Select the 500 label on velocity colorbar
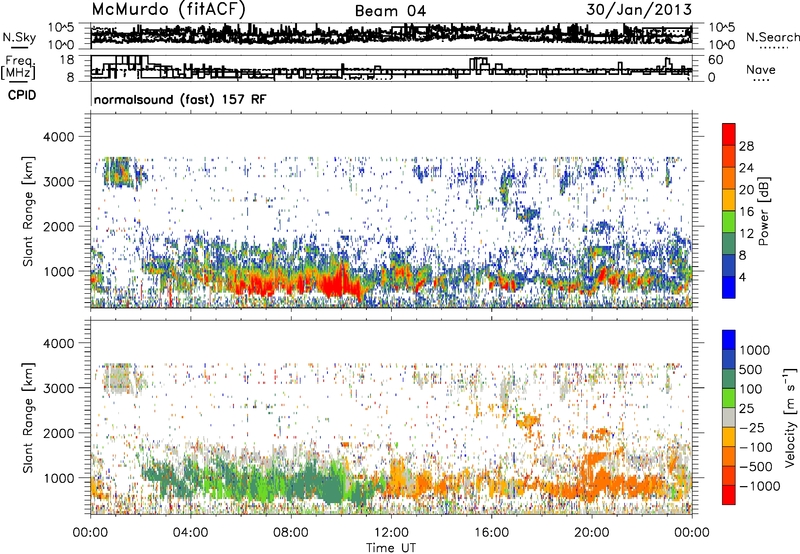800x554 pixels. pos(751,369)
